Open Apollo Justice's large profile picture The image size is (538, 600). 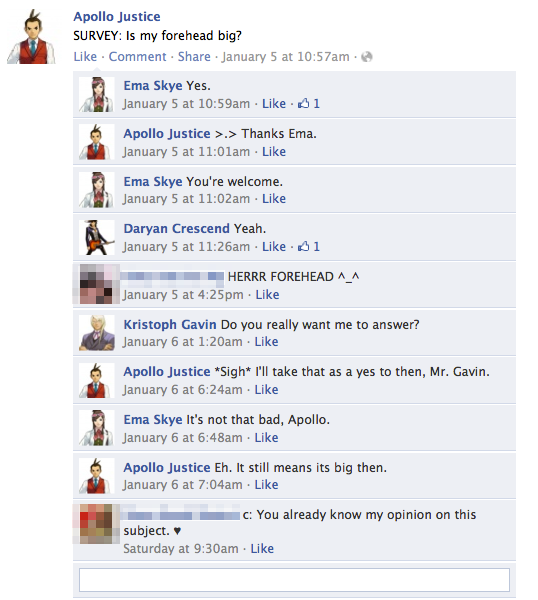31,37
